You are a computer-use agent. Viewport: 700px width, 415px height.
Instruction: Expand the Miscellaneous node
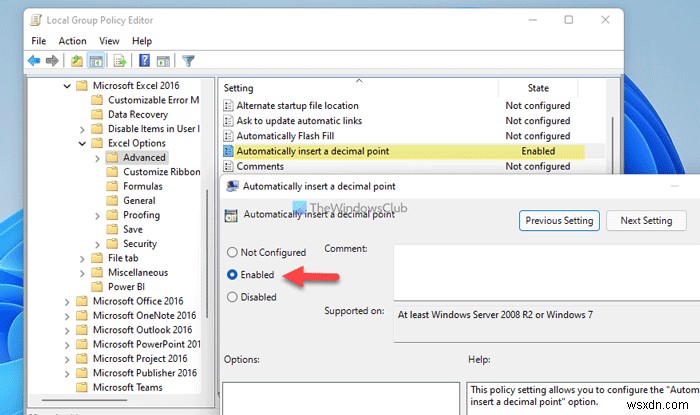pos(82,273)
